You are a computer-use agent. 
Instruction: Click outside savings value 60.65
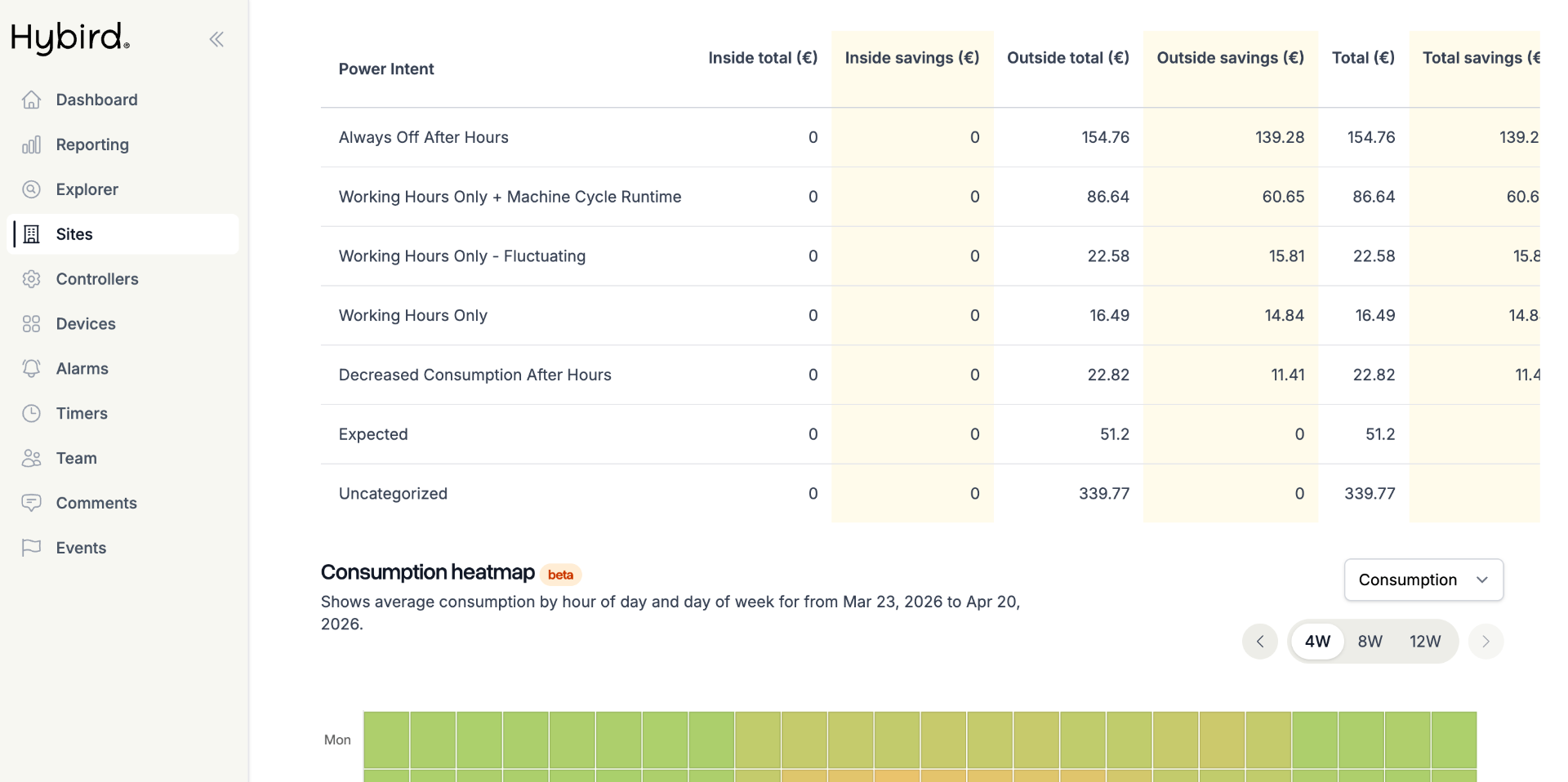(1283, 197)
